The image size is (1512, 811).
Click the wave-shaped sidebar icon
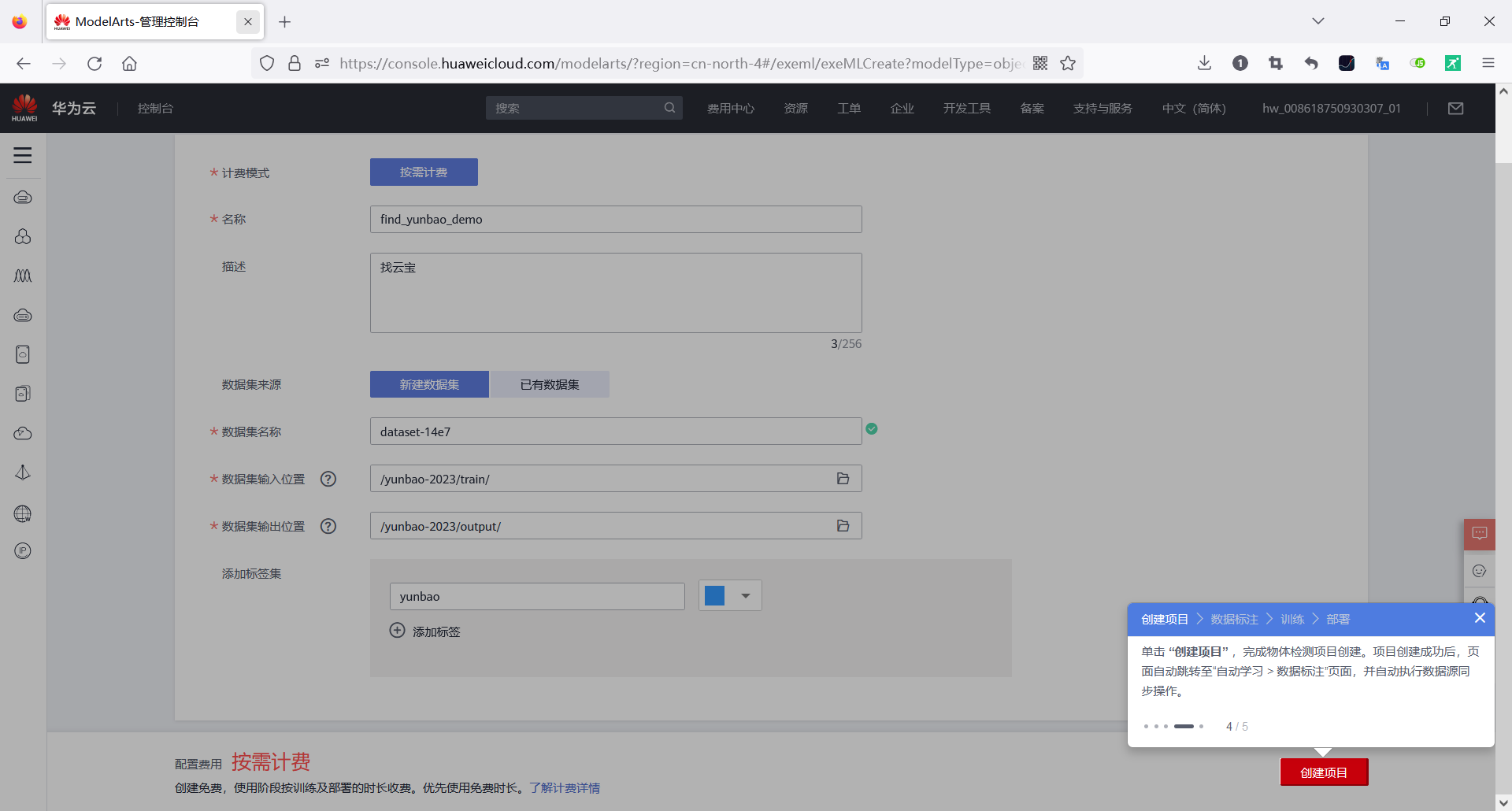23,276
